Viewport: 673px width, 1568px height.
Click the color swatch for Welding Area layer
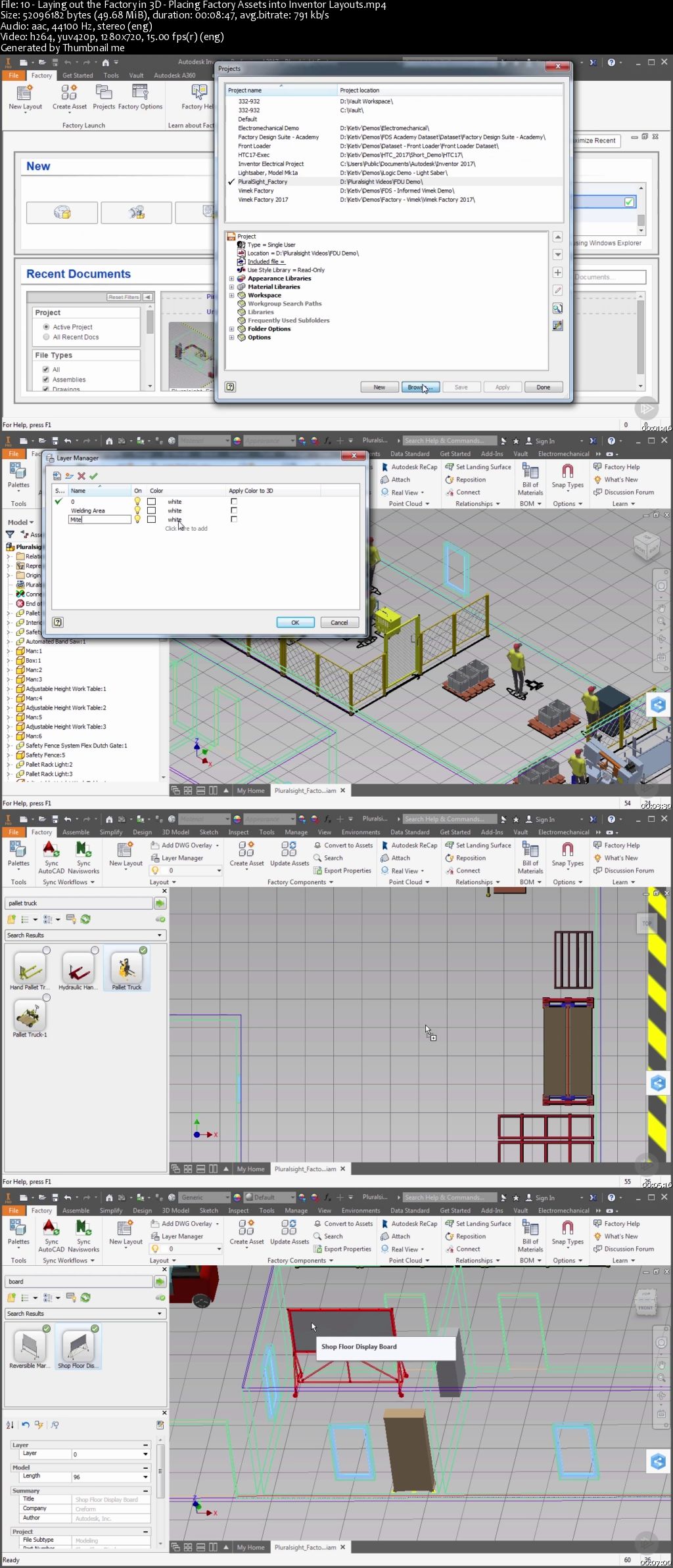tap(151, 510)
